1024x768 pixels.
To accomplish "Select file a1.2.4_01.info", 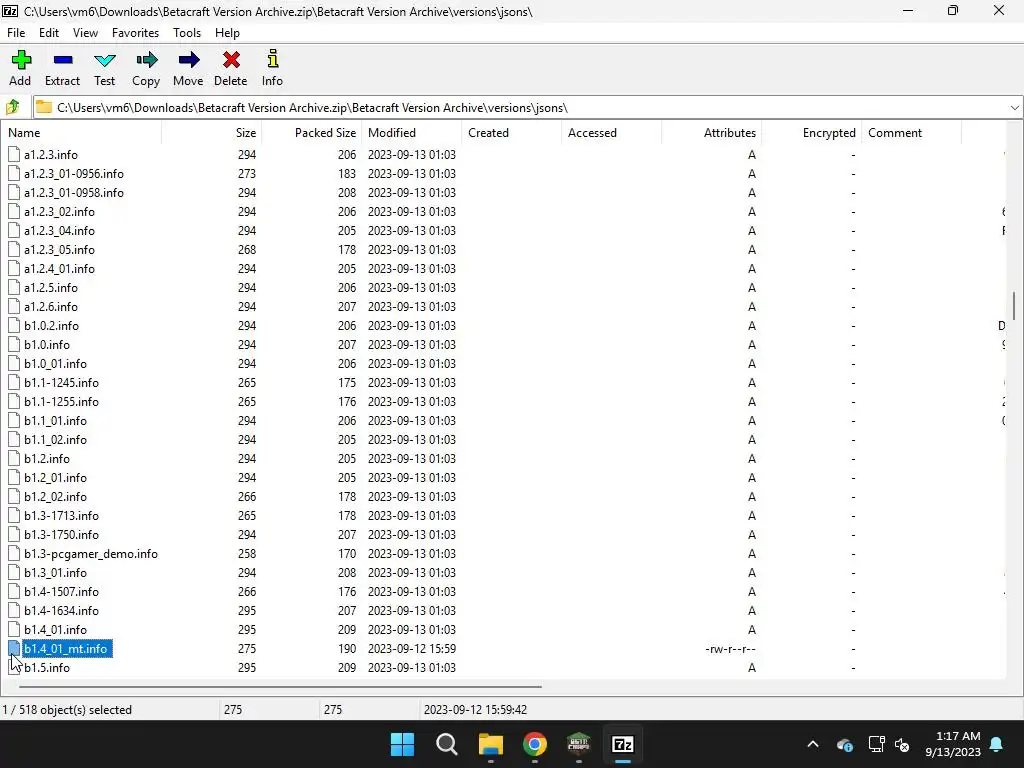I will 59,268.
